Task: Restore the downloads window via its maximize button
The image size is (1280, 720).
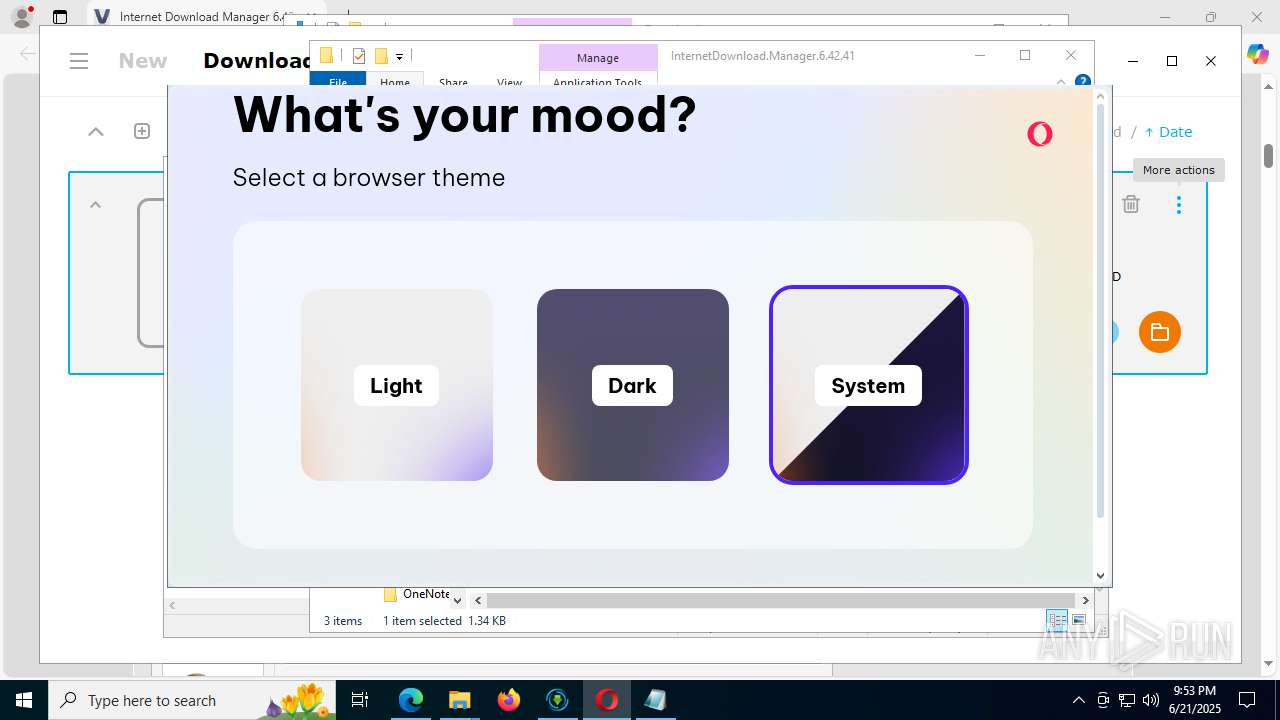Action: coord(1172,61)
